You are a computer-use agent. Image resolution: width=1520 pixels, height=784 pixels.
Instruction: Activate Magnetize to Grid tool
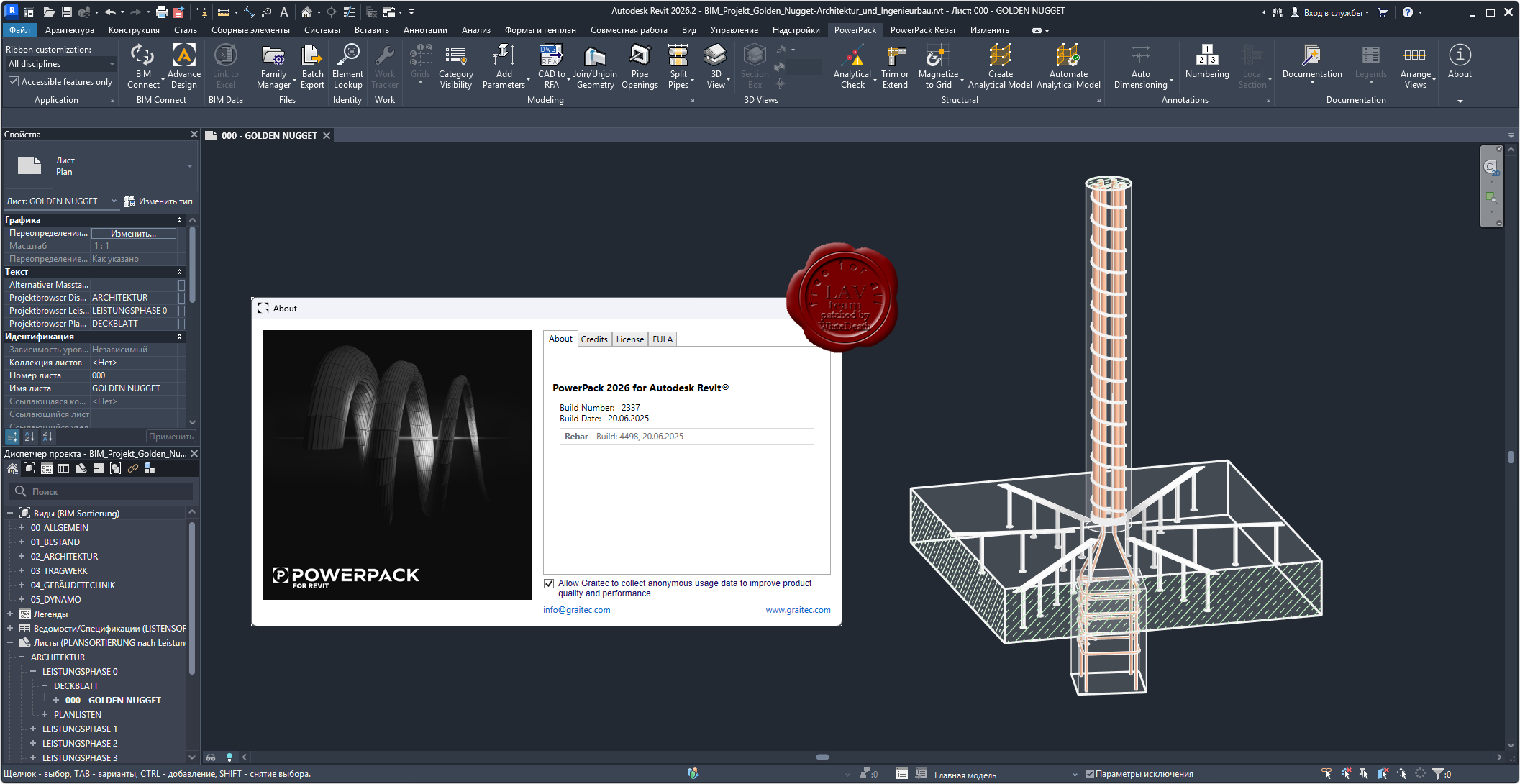[x=938, y=66]
